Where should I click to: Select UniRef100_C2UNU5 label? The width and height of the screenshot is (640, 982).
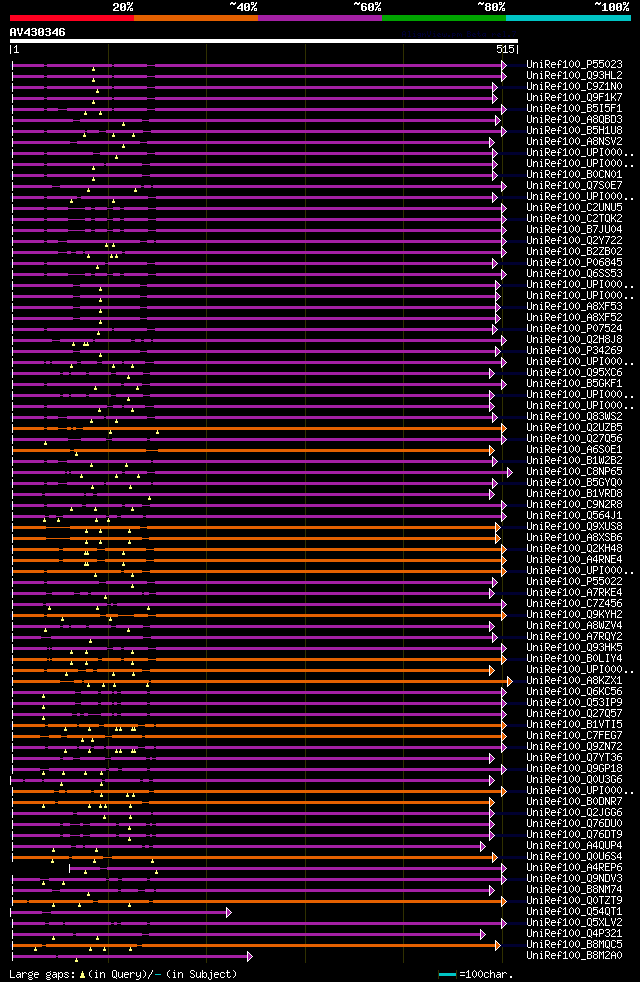point(574,207)
